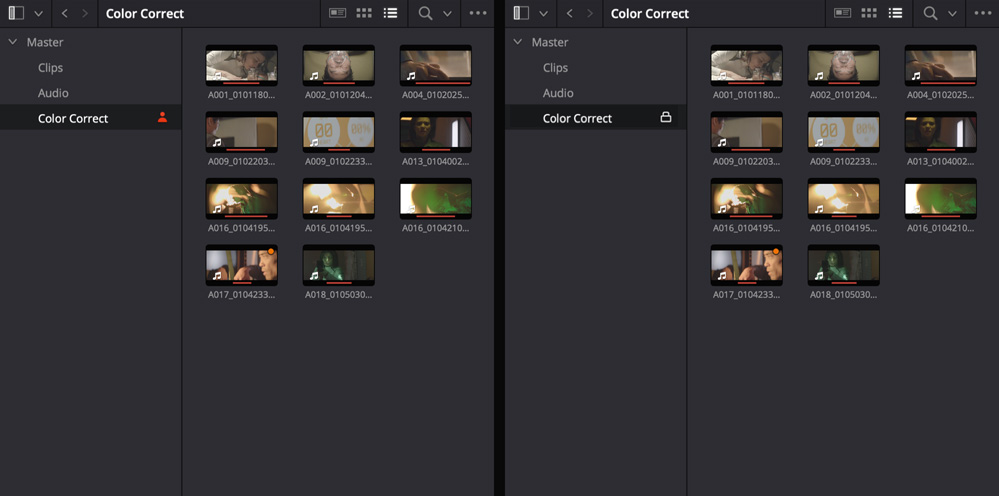This screenshot has height=496, width=999.
Task: Open left panel options menu (three dots)
Action: (478, 13)
